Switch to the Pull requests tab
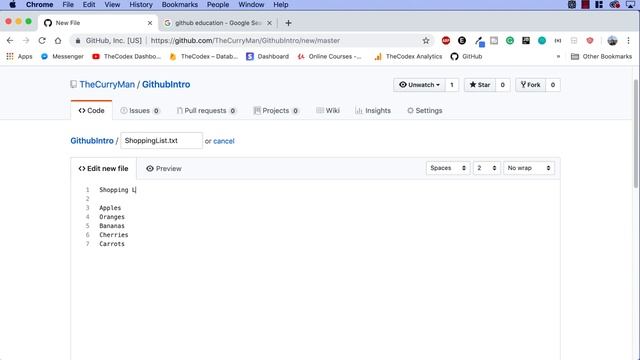Screen dimensions: 640x360 (206, 111)
